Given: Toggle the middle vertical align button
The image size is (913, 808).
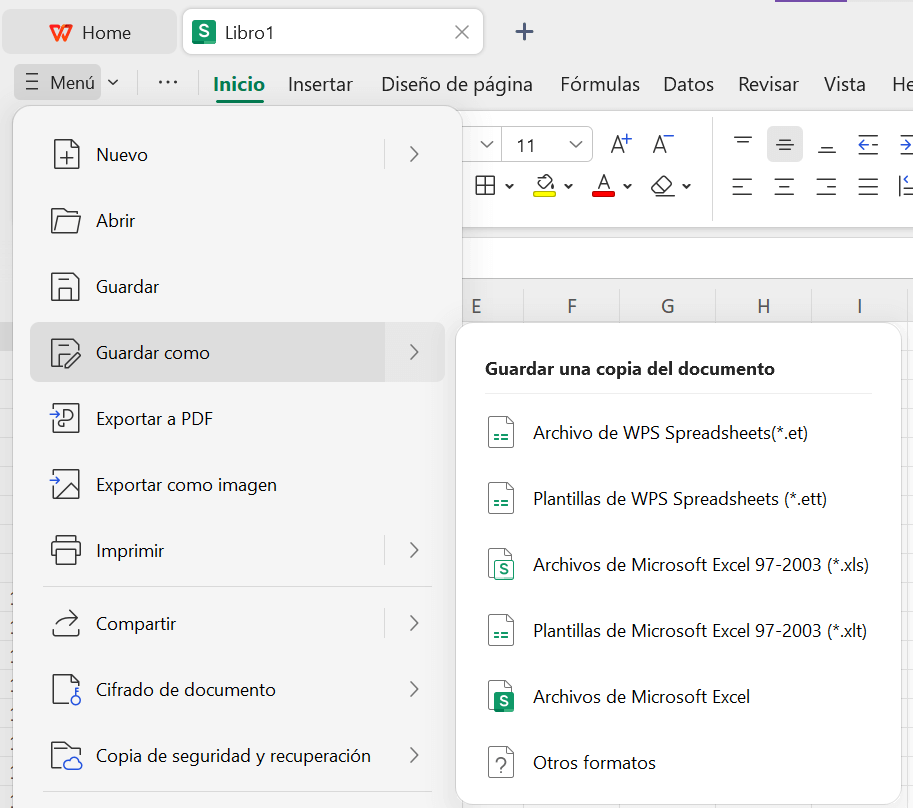Looking at the screenshot, I should tap(784, 144).
